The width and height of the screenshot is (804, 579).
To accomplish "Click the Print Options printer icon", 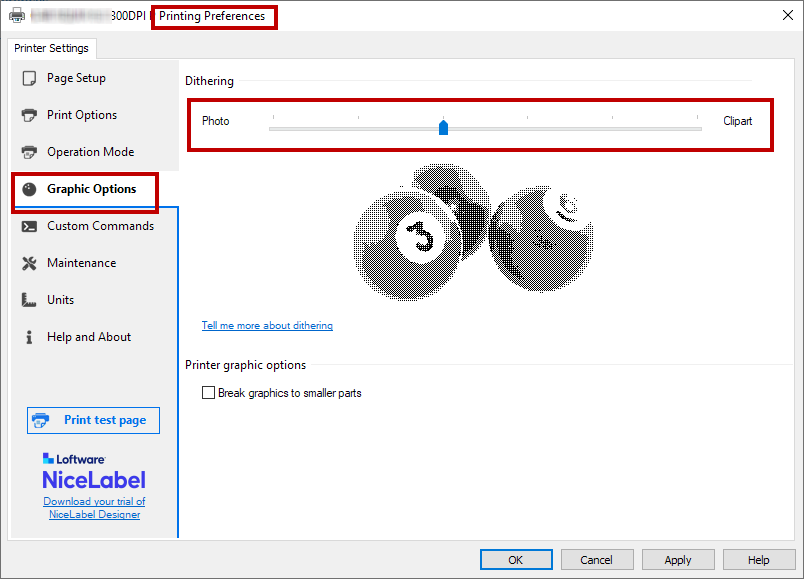I will (29, 115).
